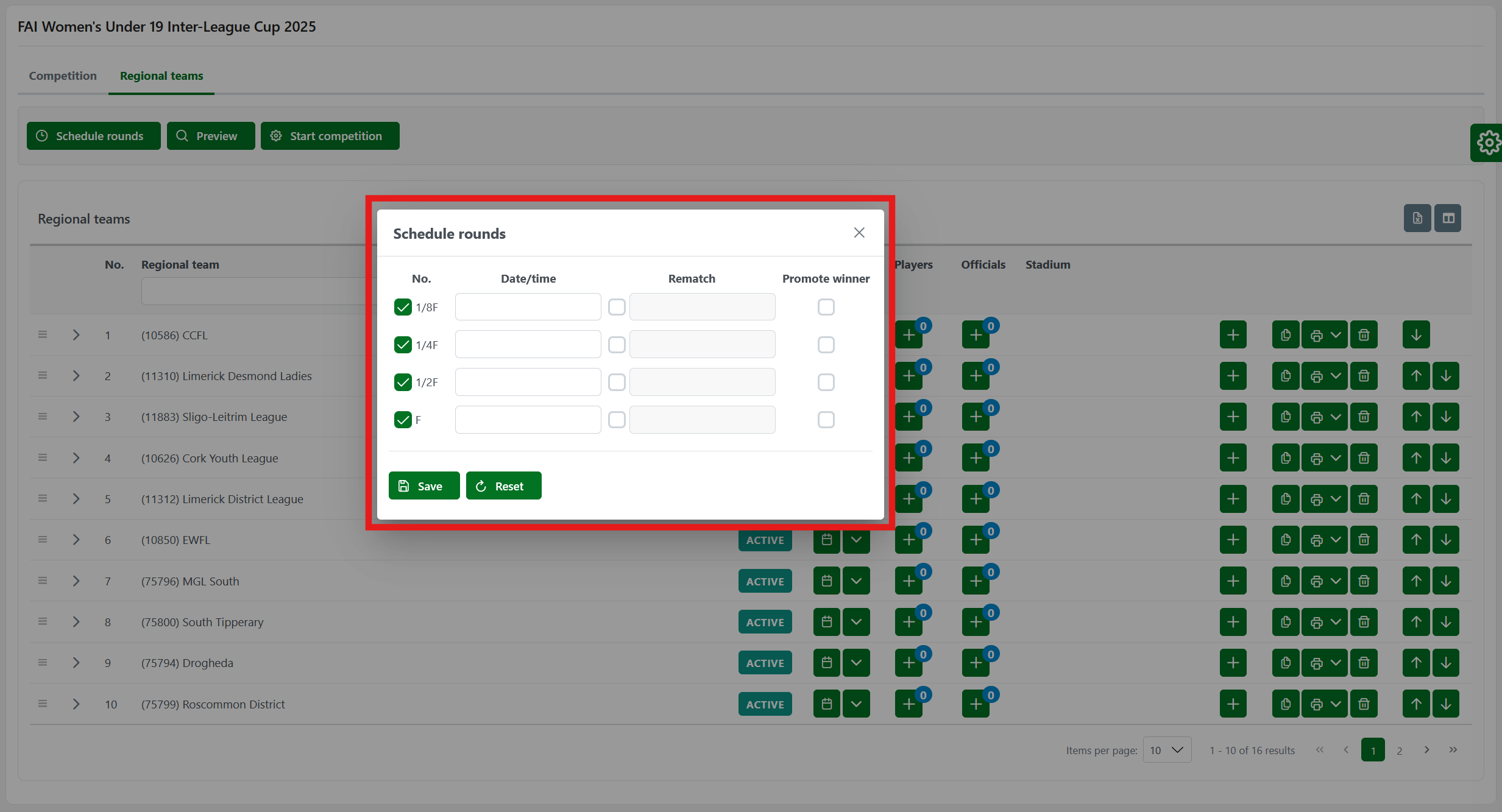Viewport: 1502px width, 812px height.
Task: Move South Tipperary row down with the arrow
Action: pyautogui.click(x=1445, y=622)
